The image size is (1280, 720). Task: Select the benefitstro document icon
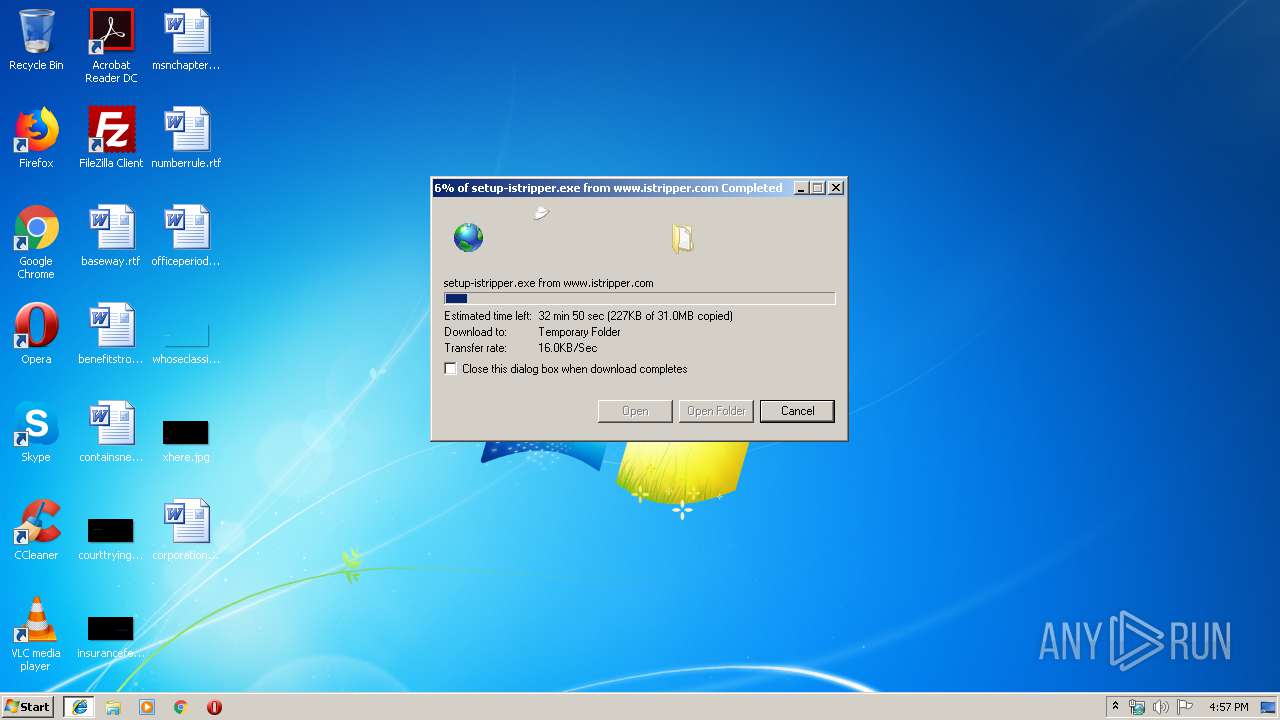pos(111,334)
